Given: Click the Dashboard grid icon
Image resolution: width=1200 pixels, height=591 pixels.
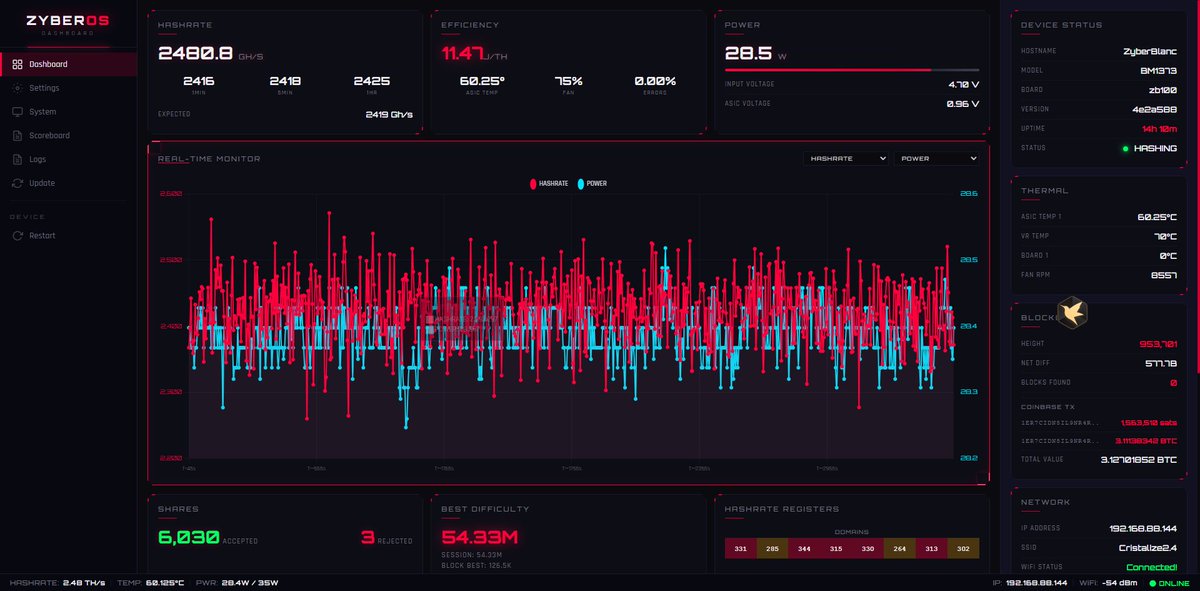Looking at the screenshot, I should 17,64.
